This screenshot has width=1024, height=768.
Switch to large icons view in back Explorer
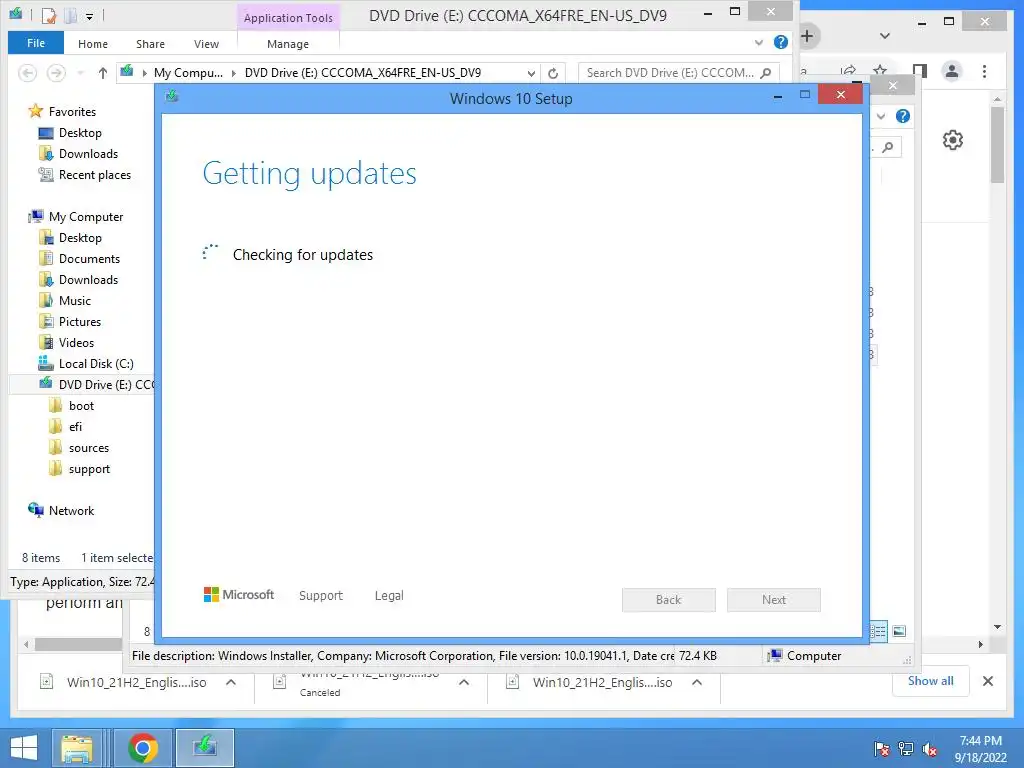pos(899,631)
